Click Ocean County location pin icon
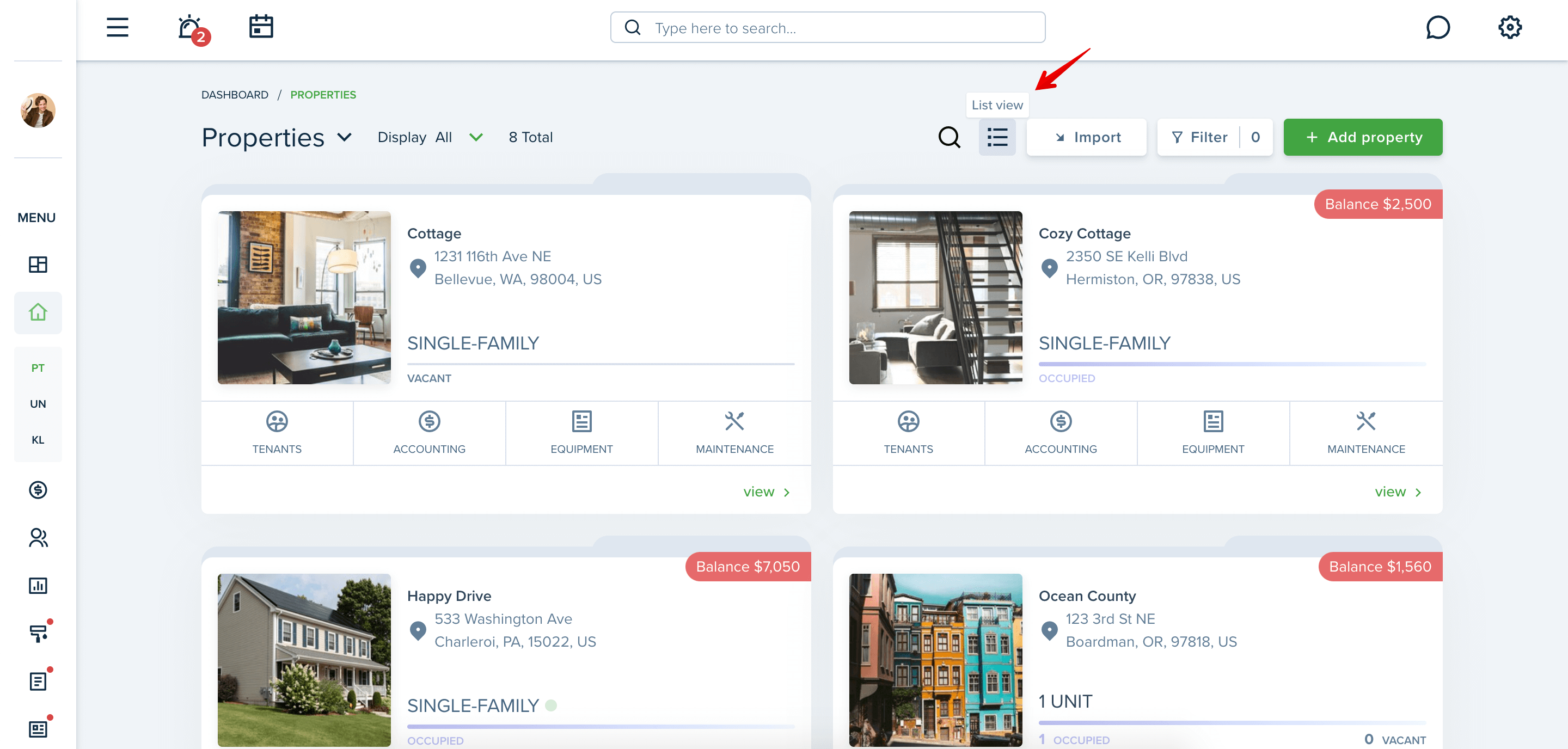1568x749 pixels. (x=1049, y=630)
